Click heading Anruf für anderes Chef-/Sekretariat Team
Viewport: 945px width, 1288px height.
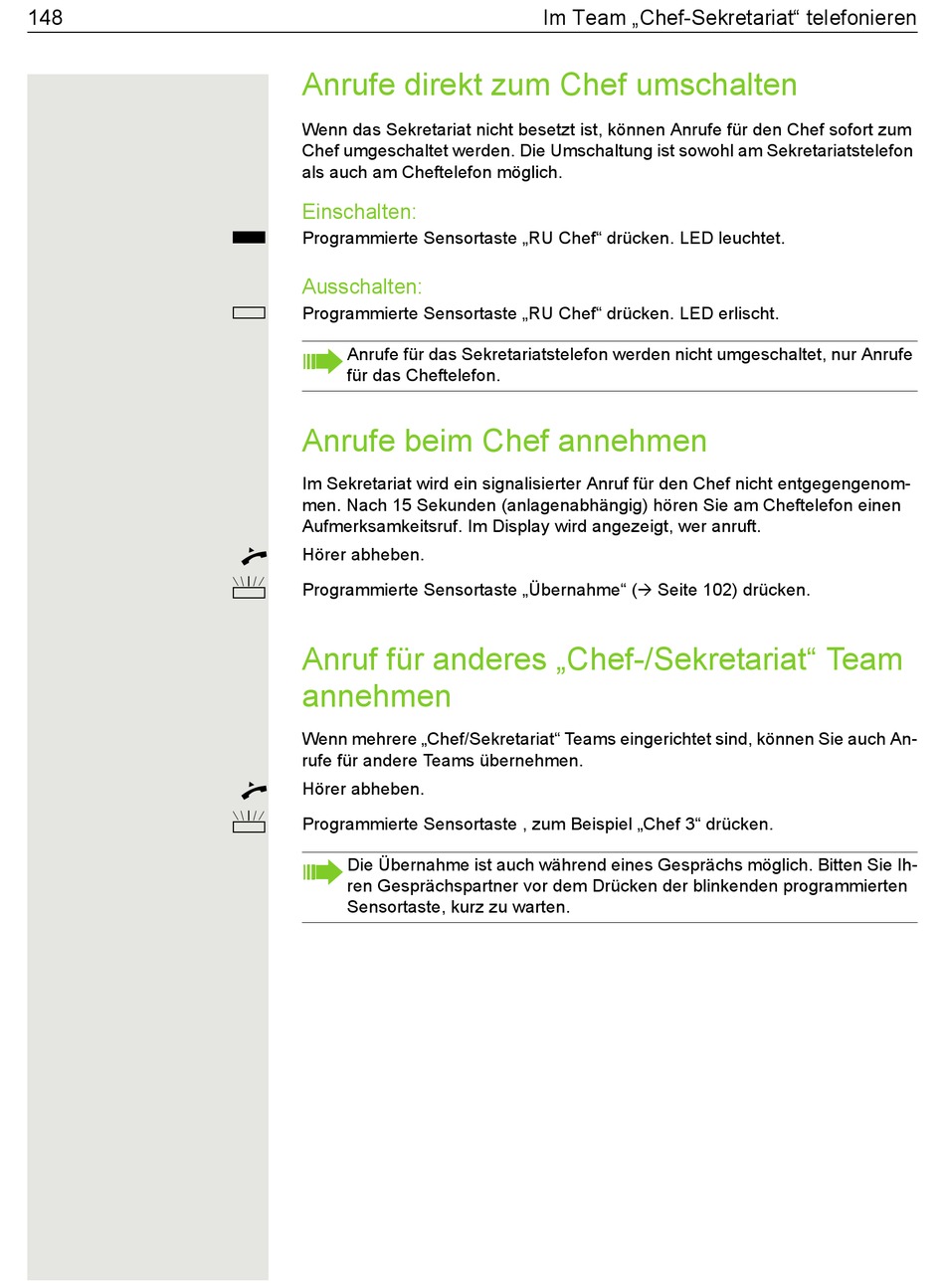602,677
